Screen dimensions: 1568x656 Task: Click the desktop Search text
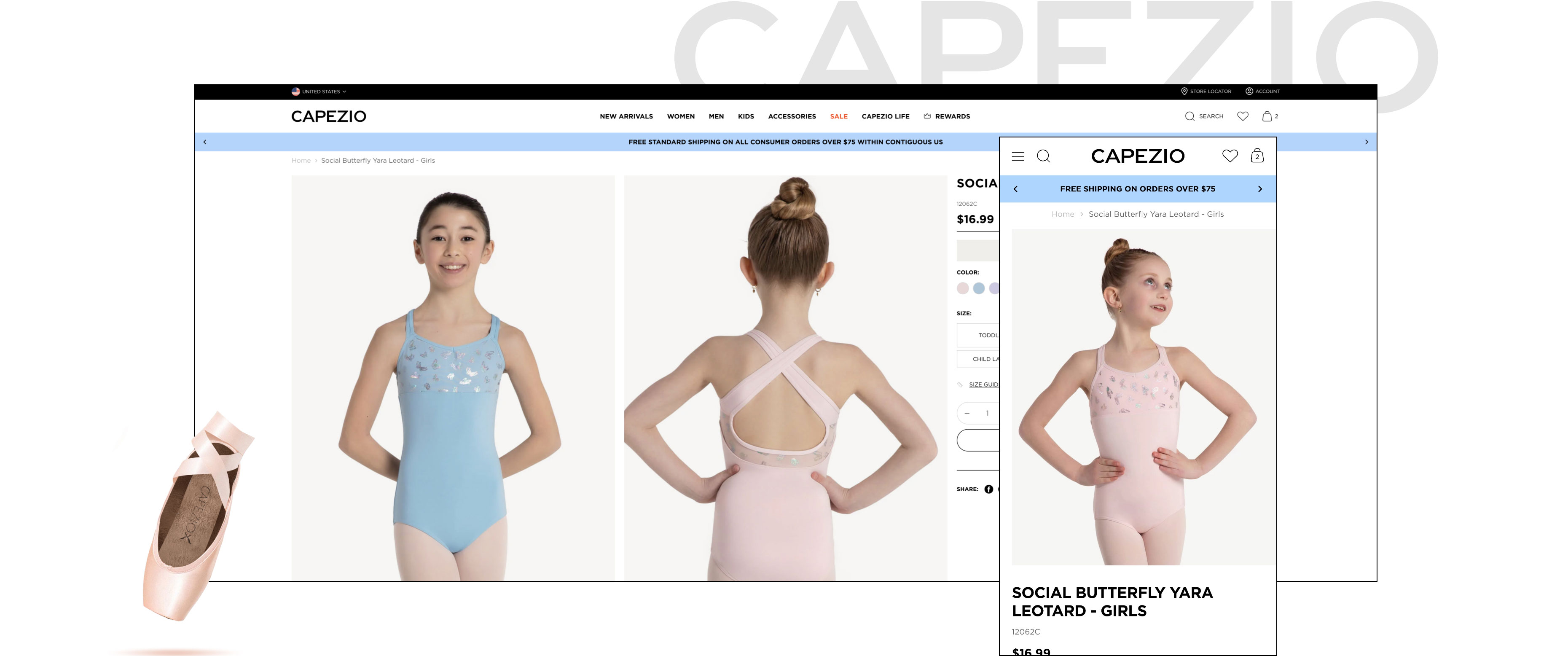coord(1211,116)
